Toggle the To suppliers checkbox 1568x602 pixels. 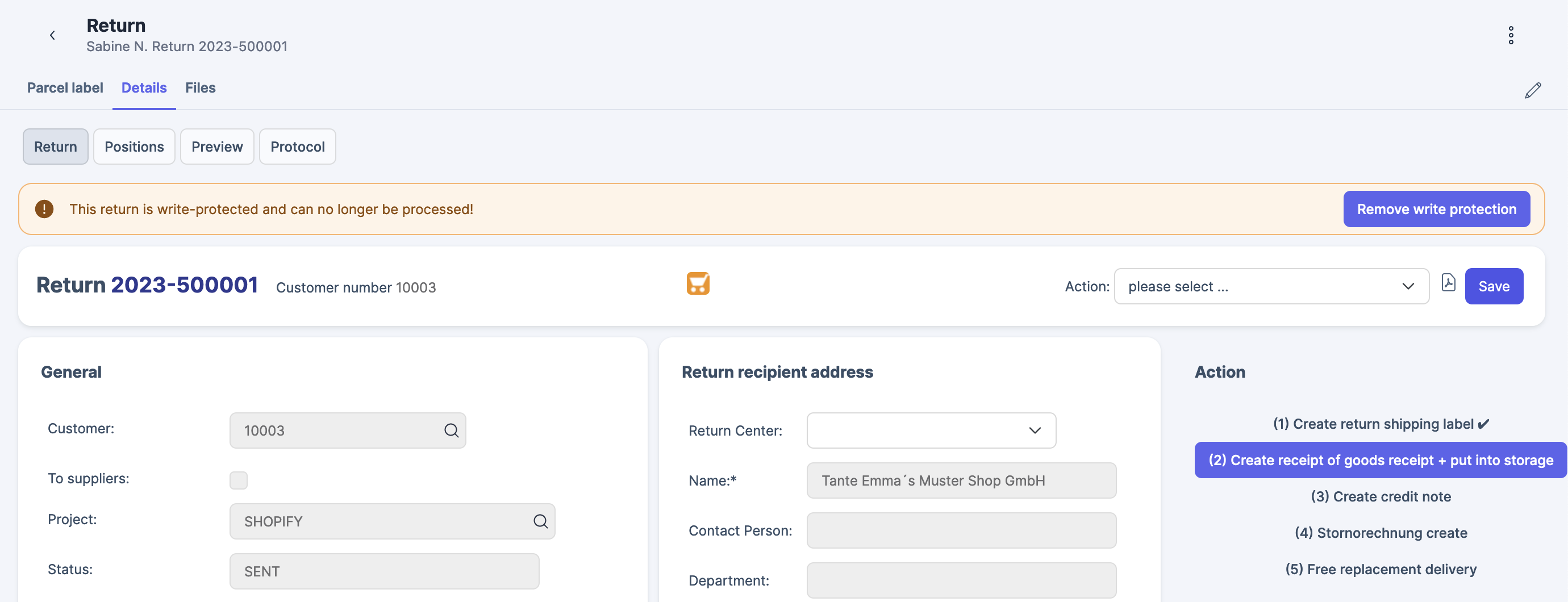(x=239, y=480)
